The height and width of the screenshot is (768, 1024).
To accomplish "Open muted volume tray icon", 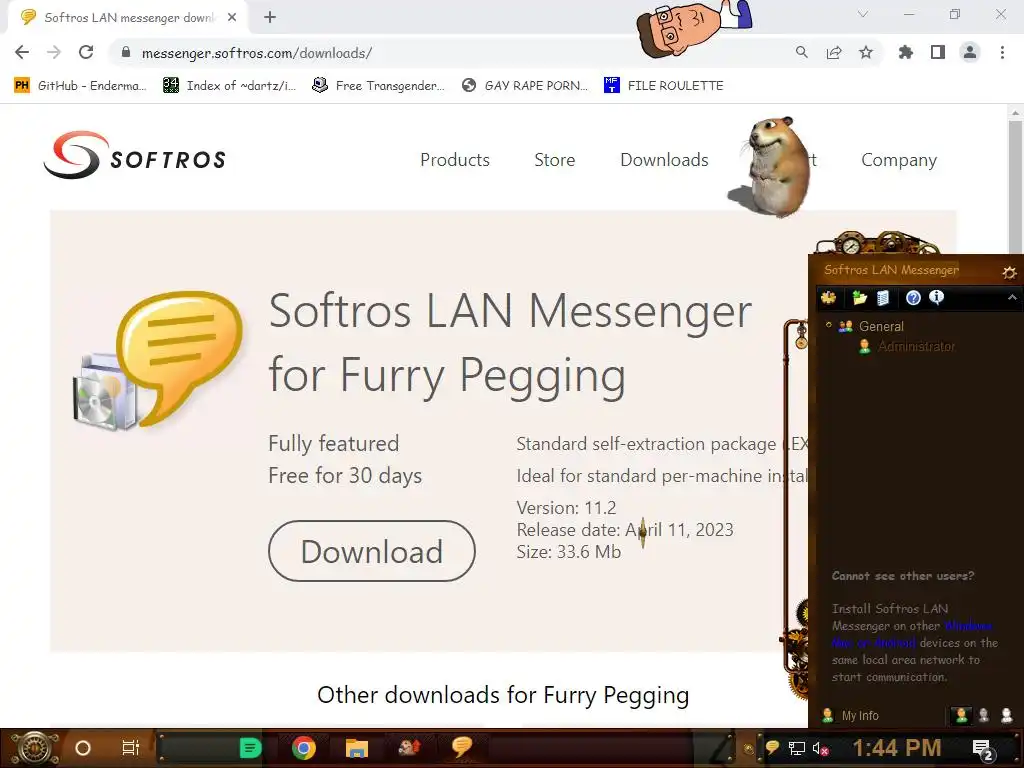I will pyautogui.click(x=821, y=748).
